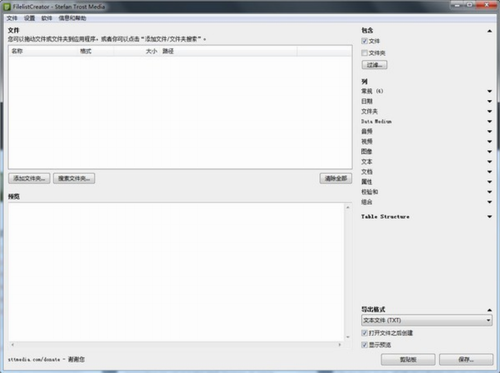Screen dimensions: 500x373
Task: Expand the 视频 column group arrow
Action: coord(489,142)
